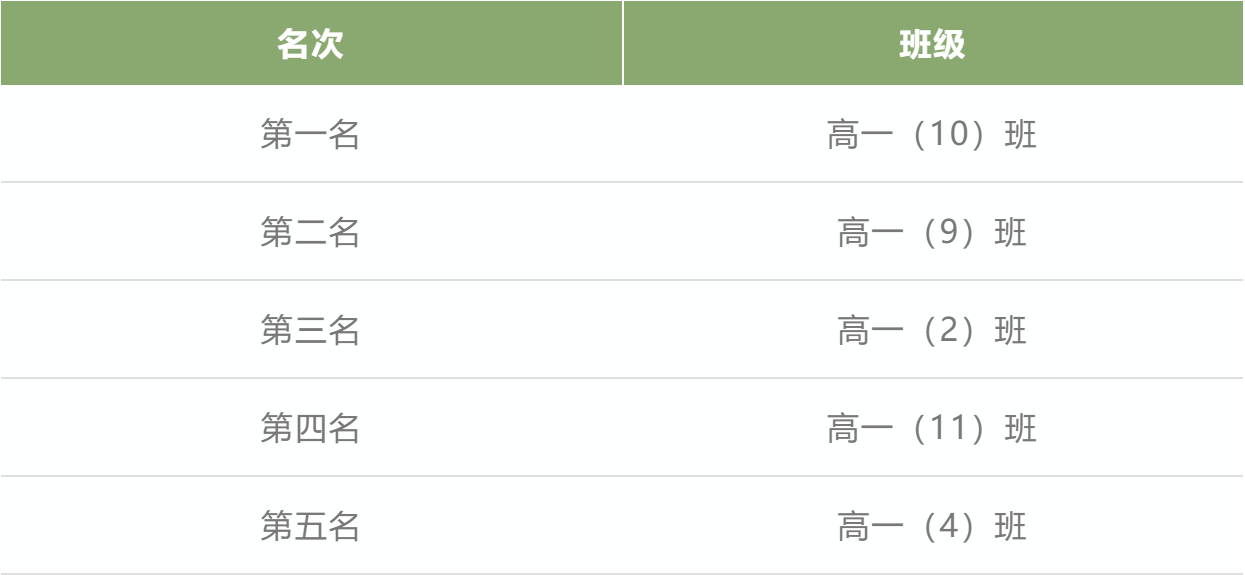Click the 高一（2）班 cell
1245x575 pixels.
coord(933,330)
